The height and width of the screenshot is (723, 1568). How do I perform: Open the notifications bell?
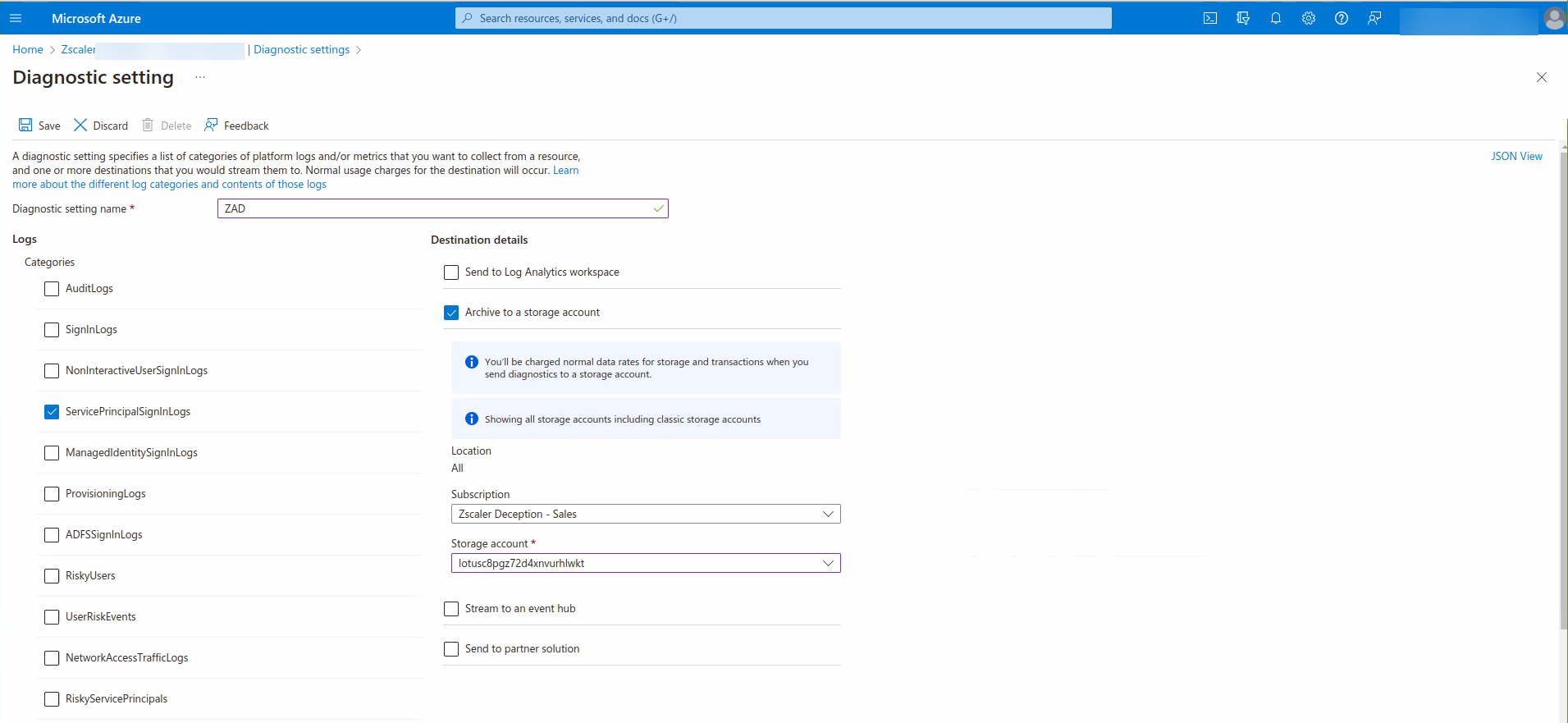pyautogui.click(x=1276, y=18)
